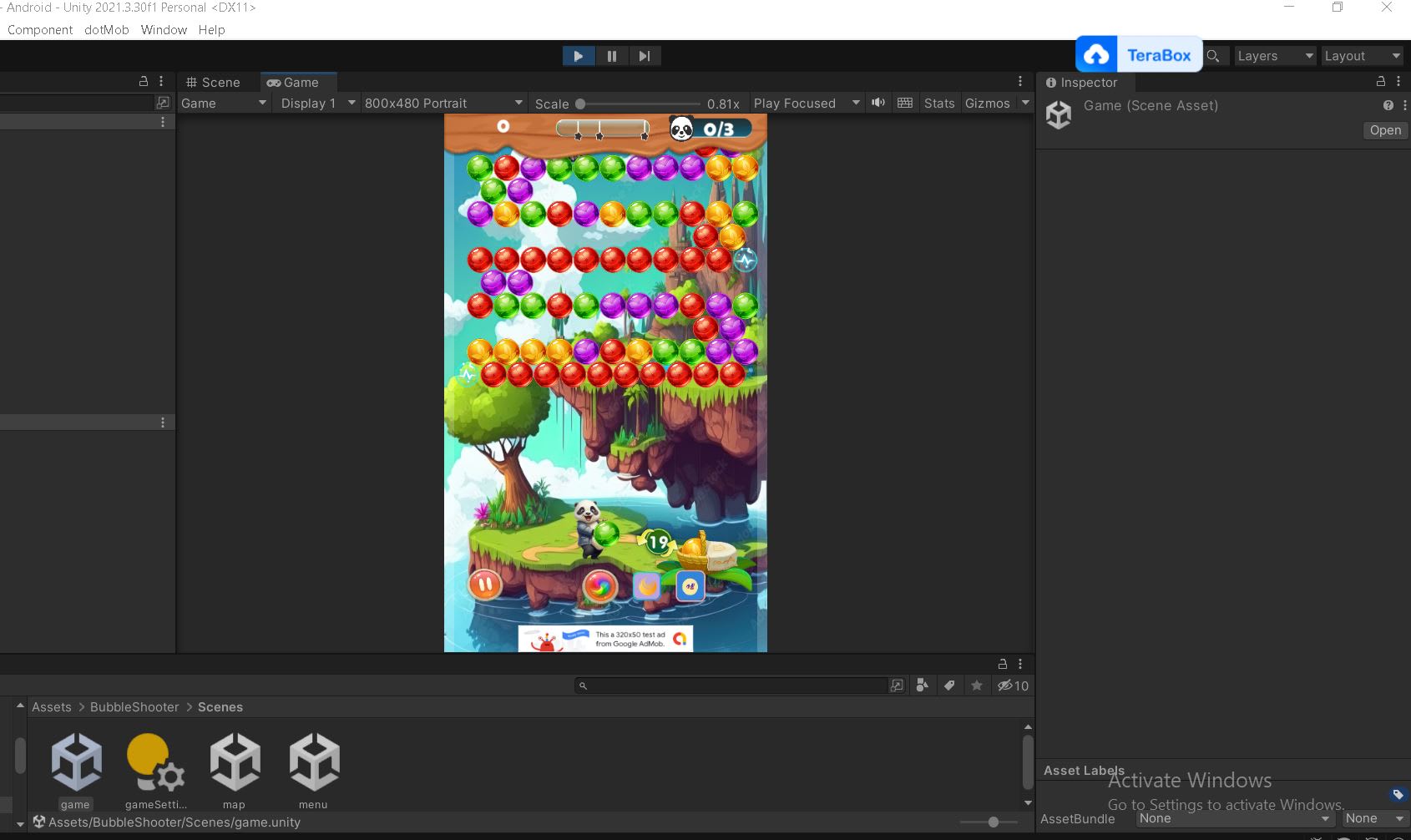Open the AssetBundle name None dropdown

[x=1234, y=818]
